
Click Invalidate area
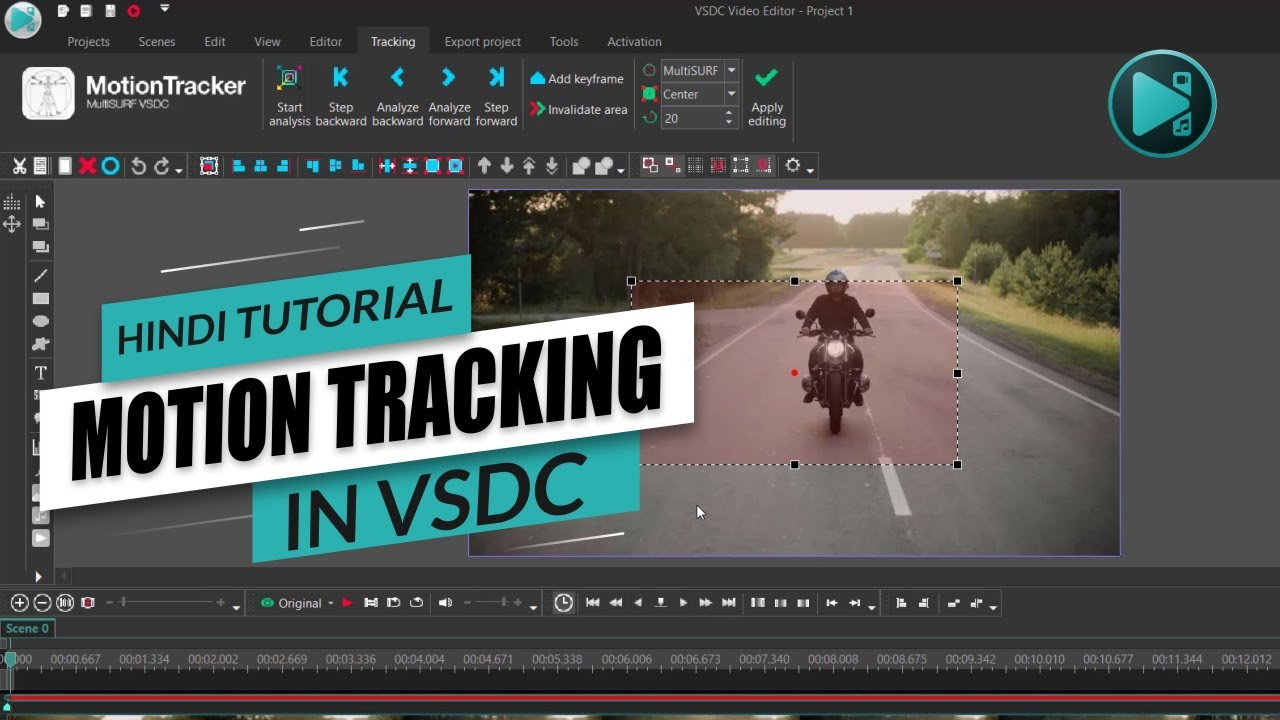click(578, 109)
